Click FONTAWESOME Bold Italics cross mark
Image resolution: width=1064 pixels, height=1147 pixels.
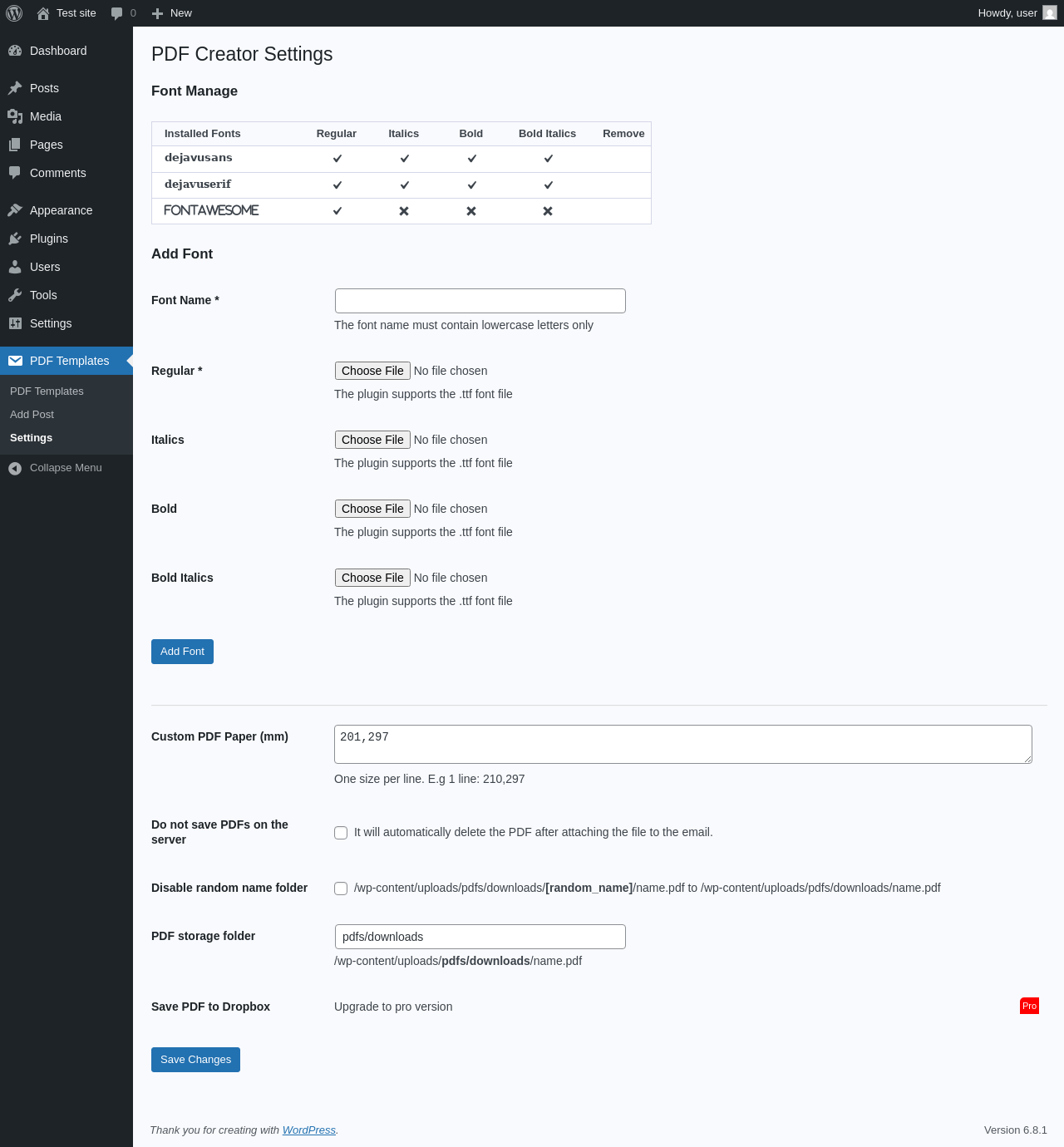[548, 211]
